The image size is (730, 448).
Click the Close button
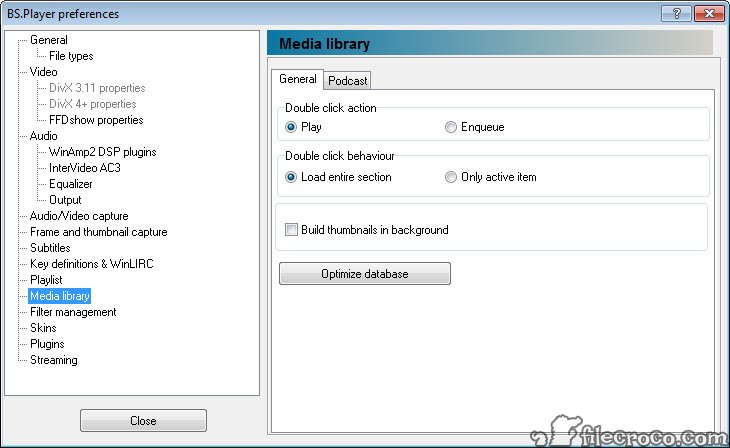tap(143, 421)
